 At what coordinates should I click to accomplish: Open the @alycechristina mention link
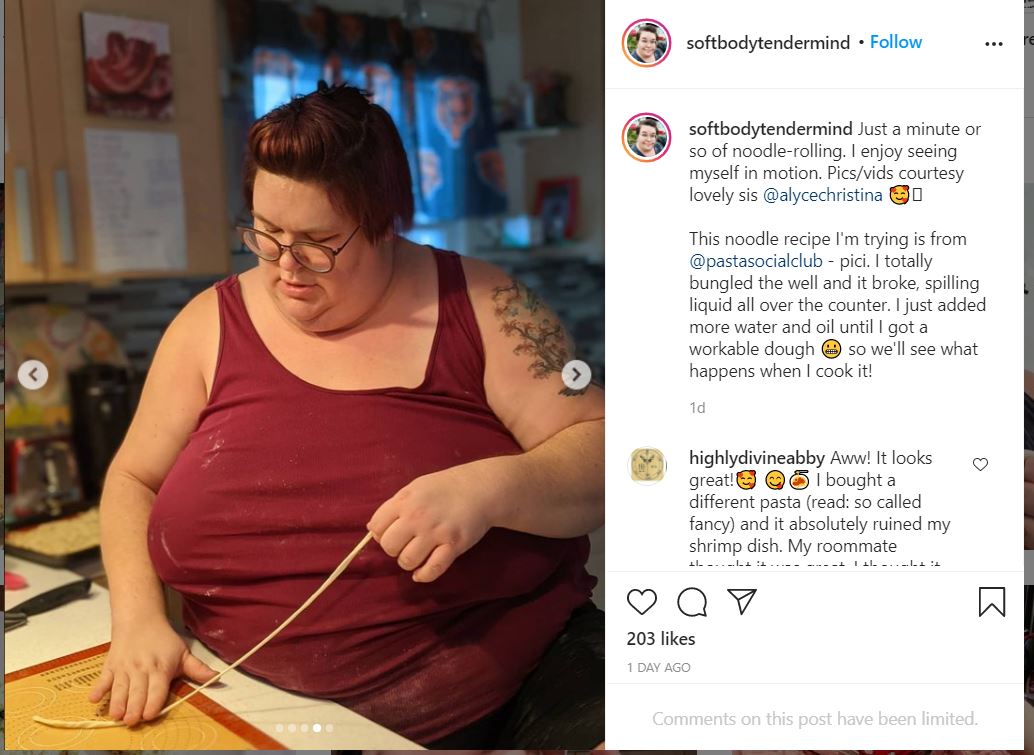coord(822,195)
